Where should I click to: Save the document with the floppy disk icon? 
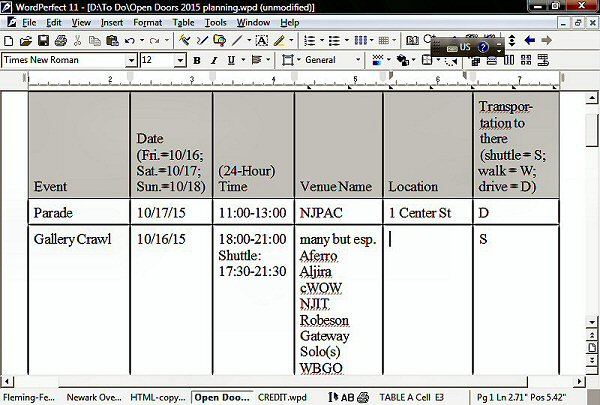[43, 41]
